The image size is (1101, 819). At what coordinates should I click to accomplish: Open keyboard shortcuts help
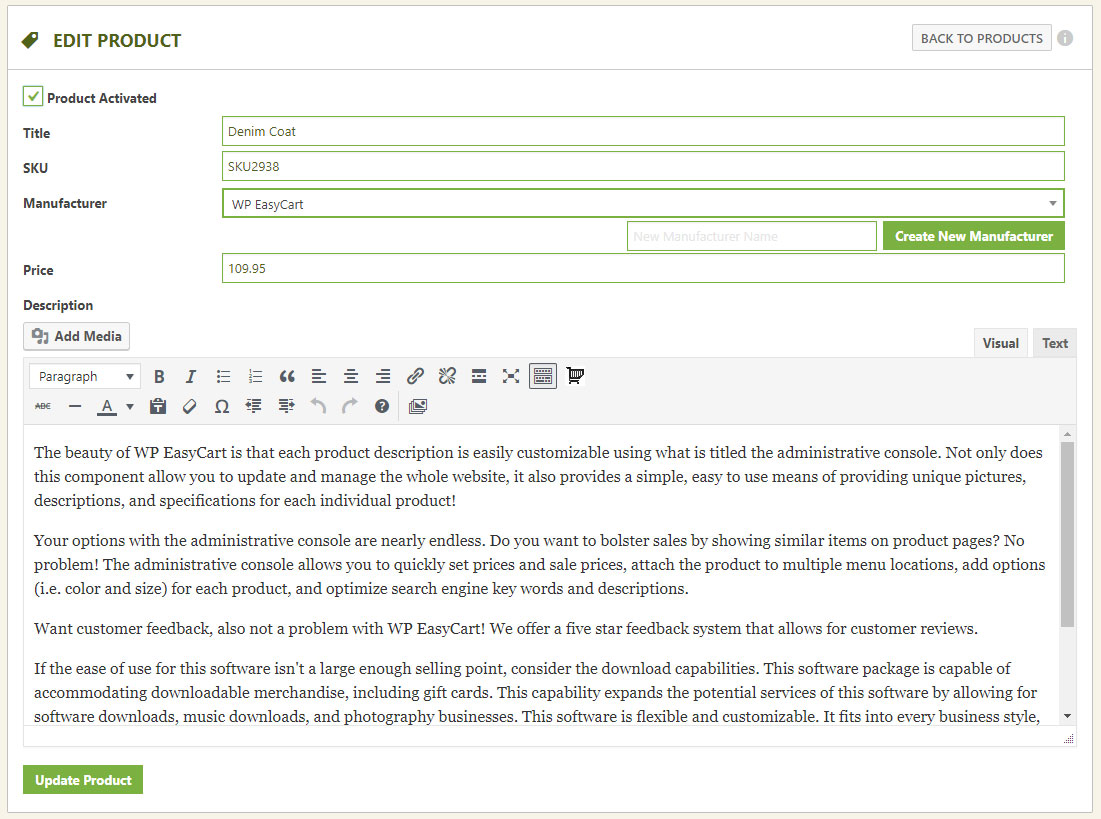[x=382, y=406]
